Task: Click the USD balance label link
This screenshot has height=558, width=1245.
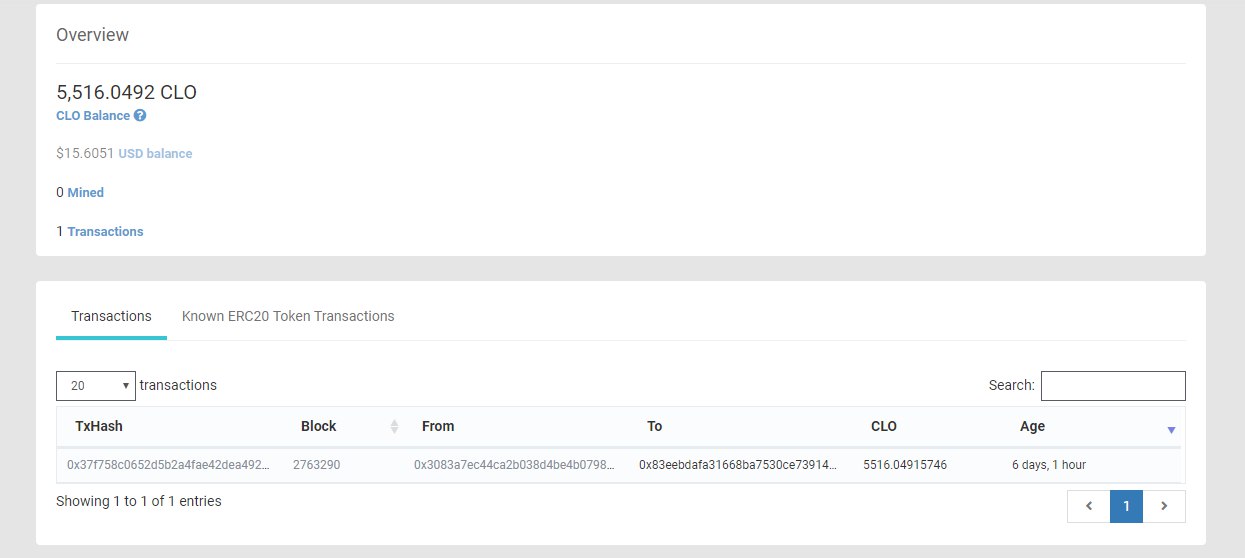Action: click(155, 154)
